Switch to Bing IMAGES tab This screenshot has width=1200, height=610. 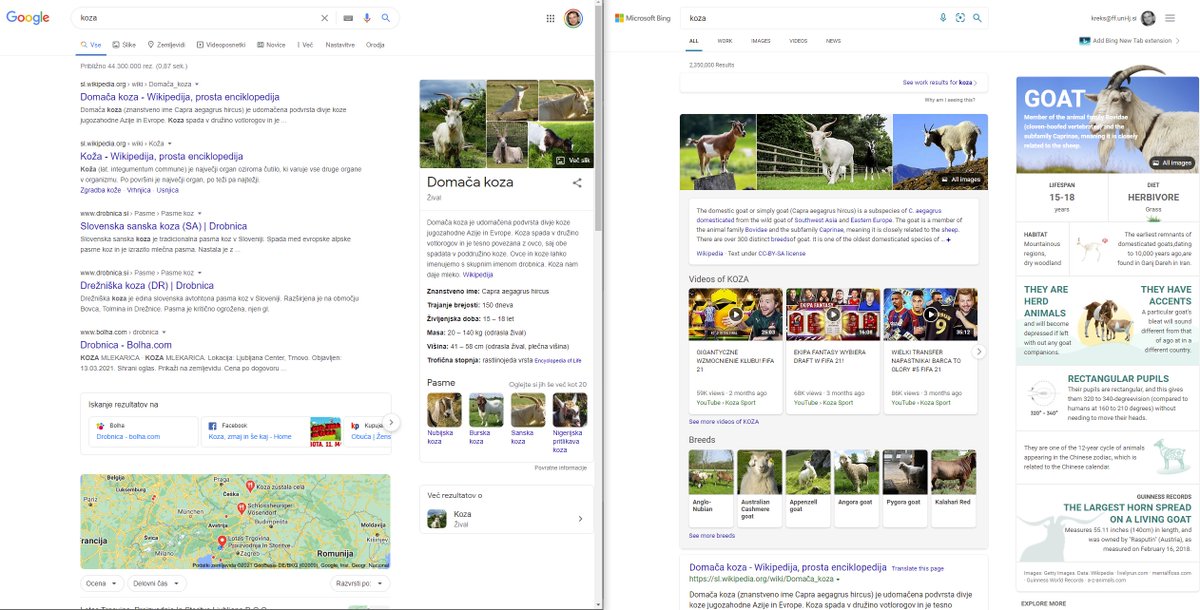(x=761, y=41)
